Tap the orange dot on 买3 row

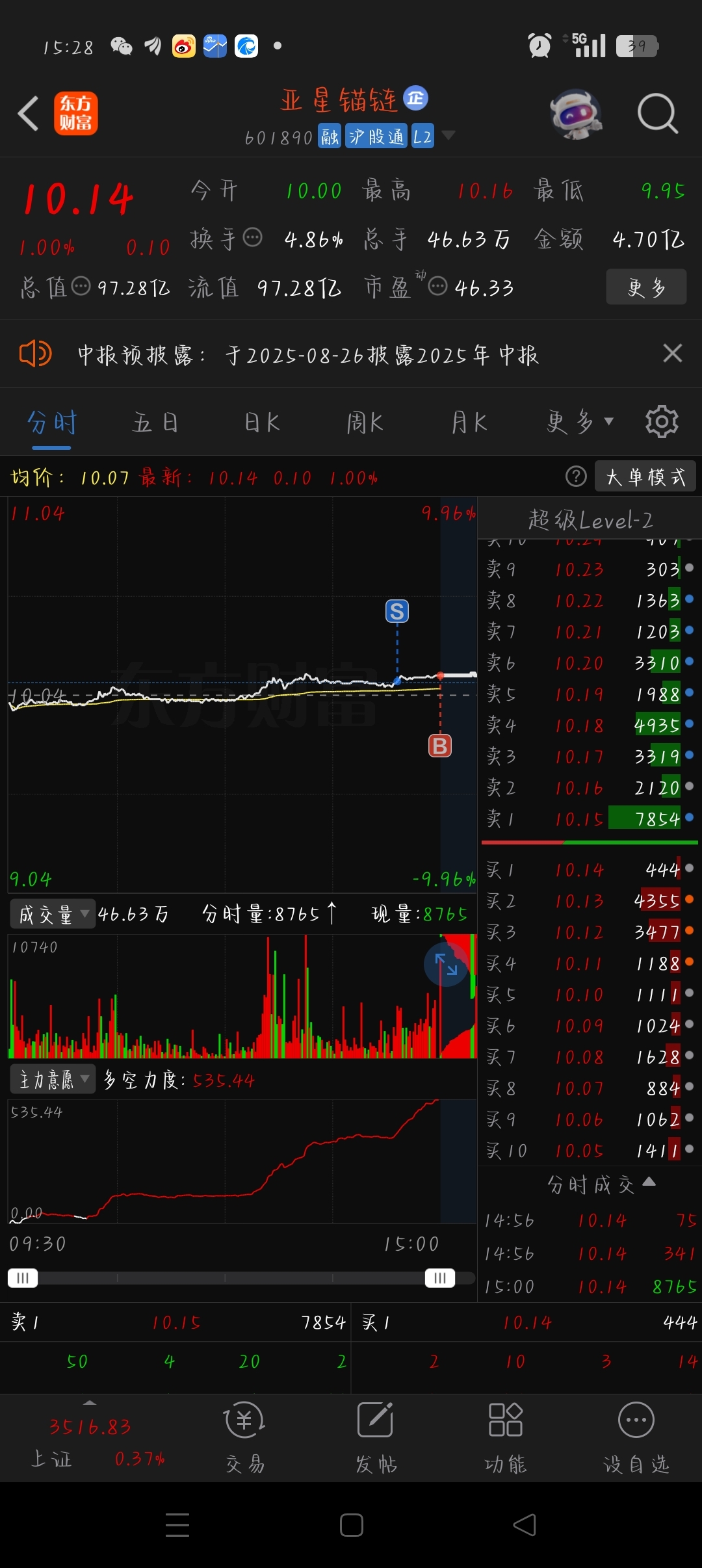pos(689,930)
